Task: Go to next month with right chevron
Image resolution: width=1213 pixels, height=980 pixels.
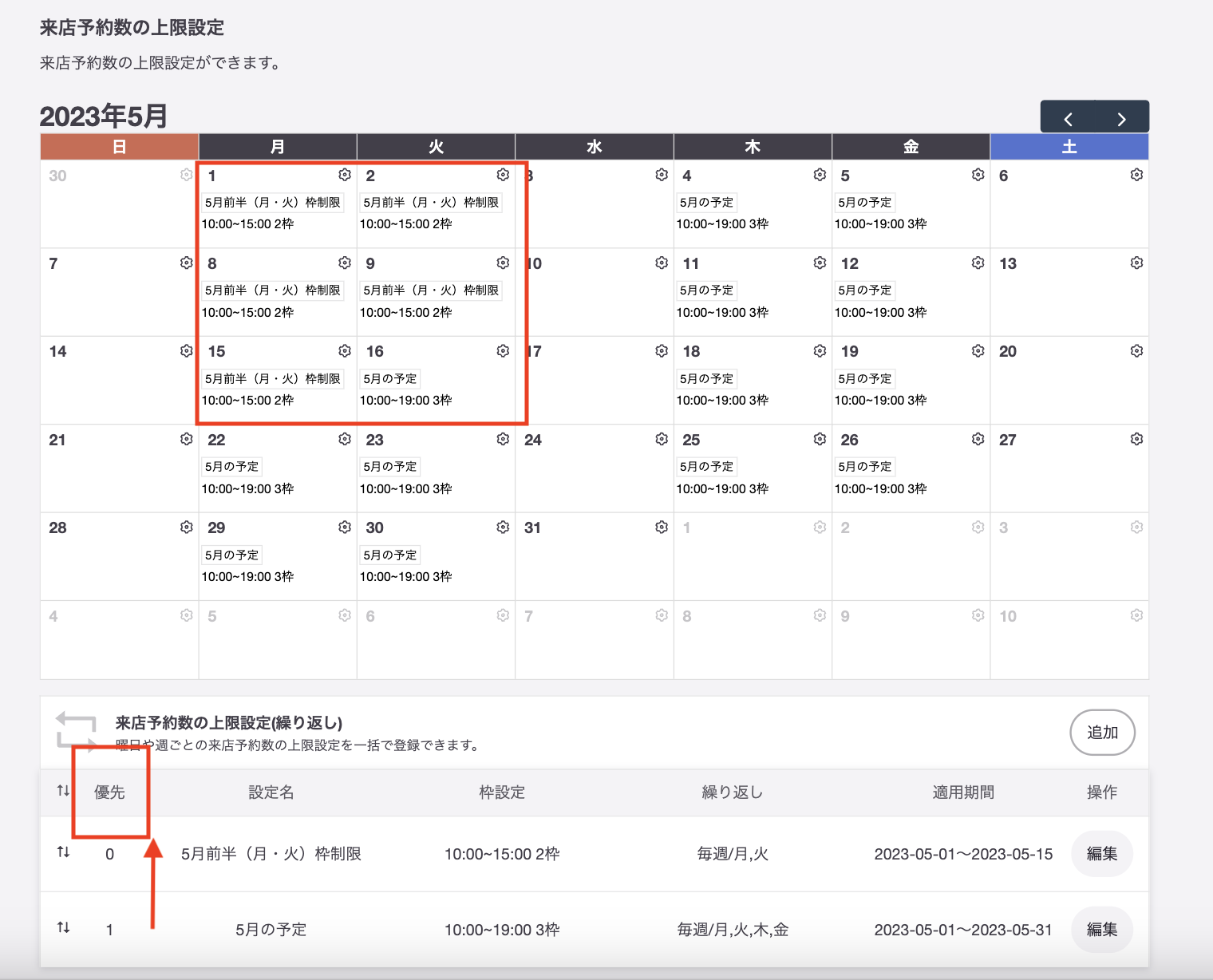Action: coord(1122,119)
